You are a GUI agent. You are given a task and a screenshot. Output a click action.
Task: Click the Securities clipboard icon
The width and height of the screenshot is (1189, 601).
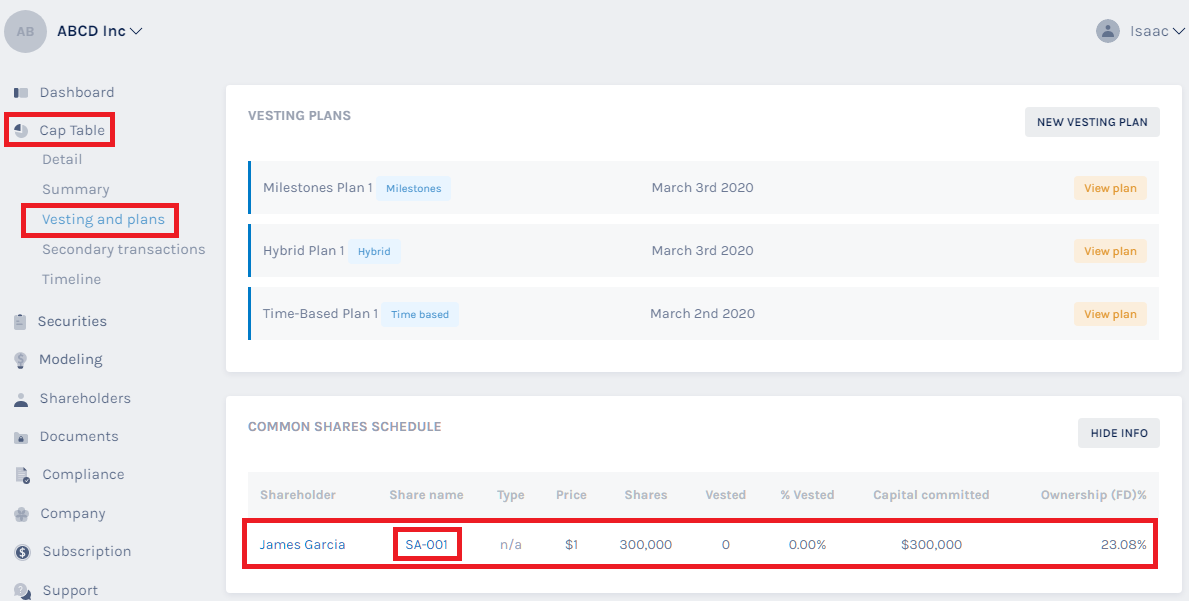[x=20, y=321]
